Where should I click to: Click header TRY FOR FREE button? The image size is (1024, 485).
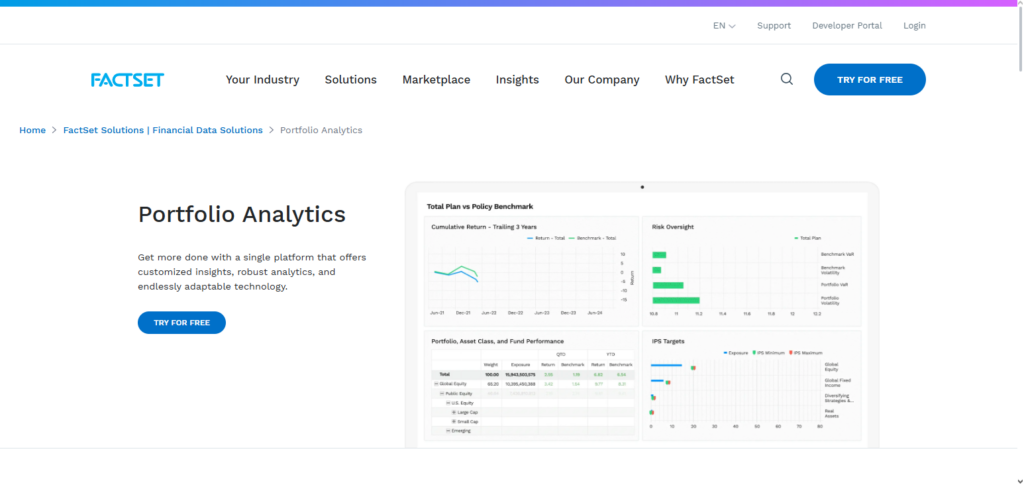pos(870,80)
